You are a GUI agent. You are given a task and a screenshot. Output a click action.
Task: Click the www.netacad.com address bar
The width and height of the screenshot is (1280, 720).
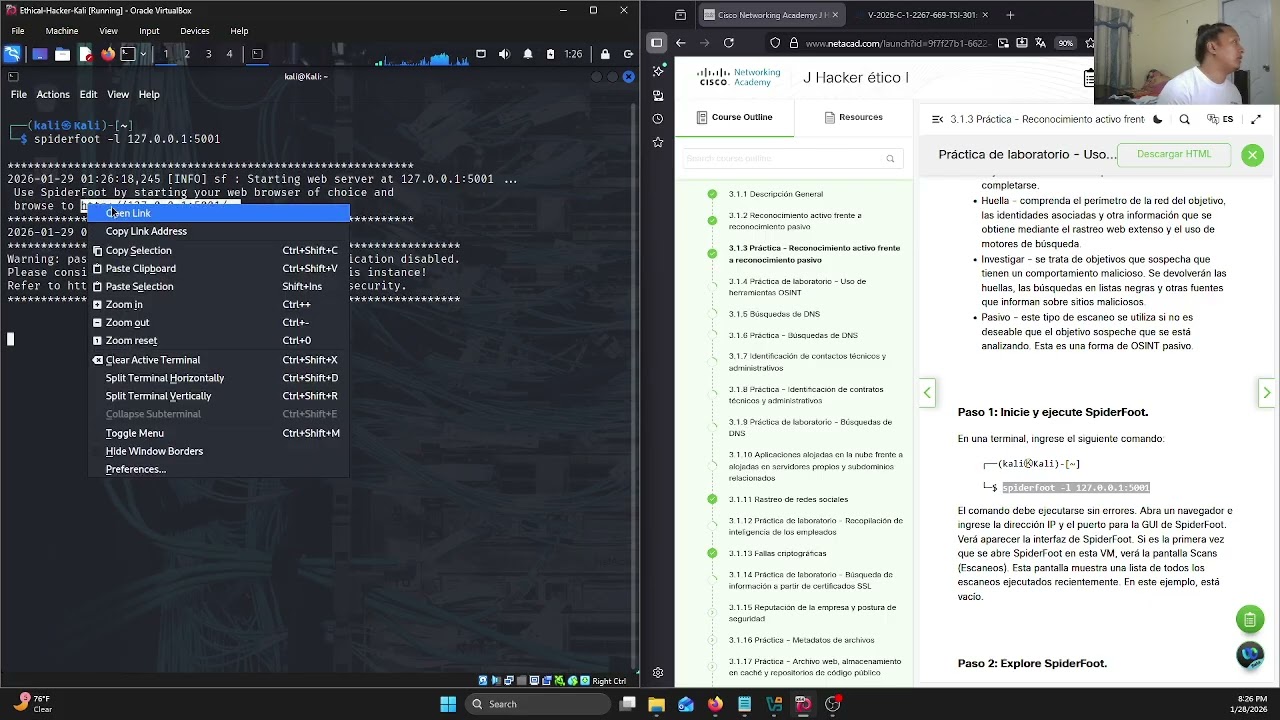coord(897,43)
